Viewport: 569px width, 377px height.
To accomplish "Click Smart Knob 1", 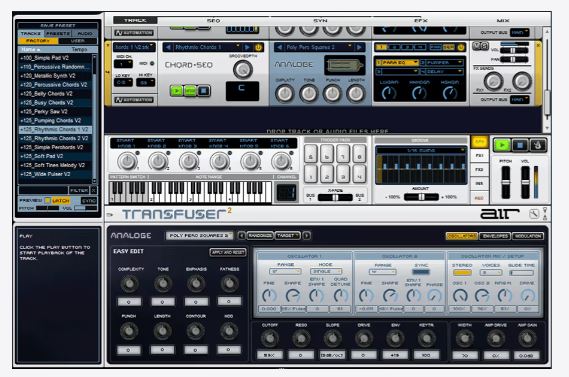I will pos(127,161).
